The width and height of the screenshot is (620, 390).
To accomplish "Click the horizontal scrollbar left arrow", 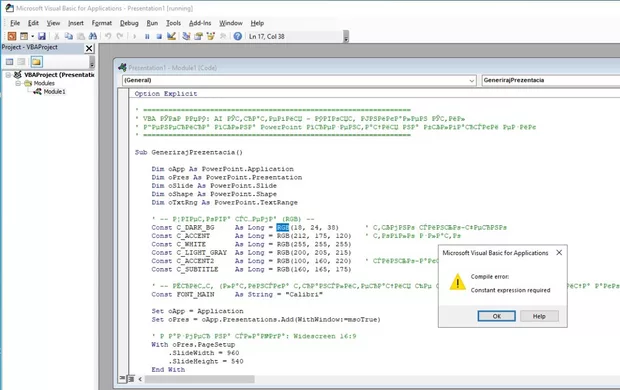I will tap(140, 379).
